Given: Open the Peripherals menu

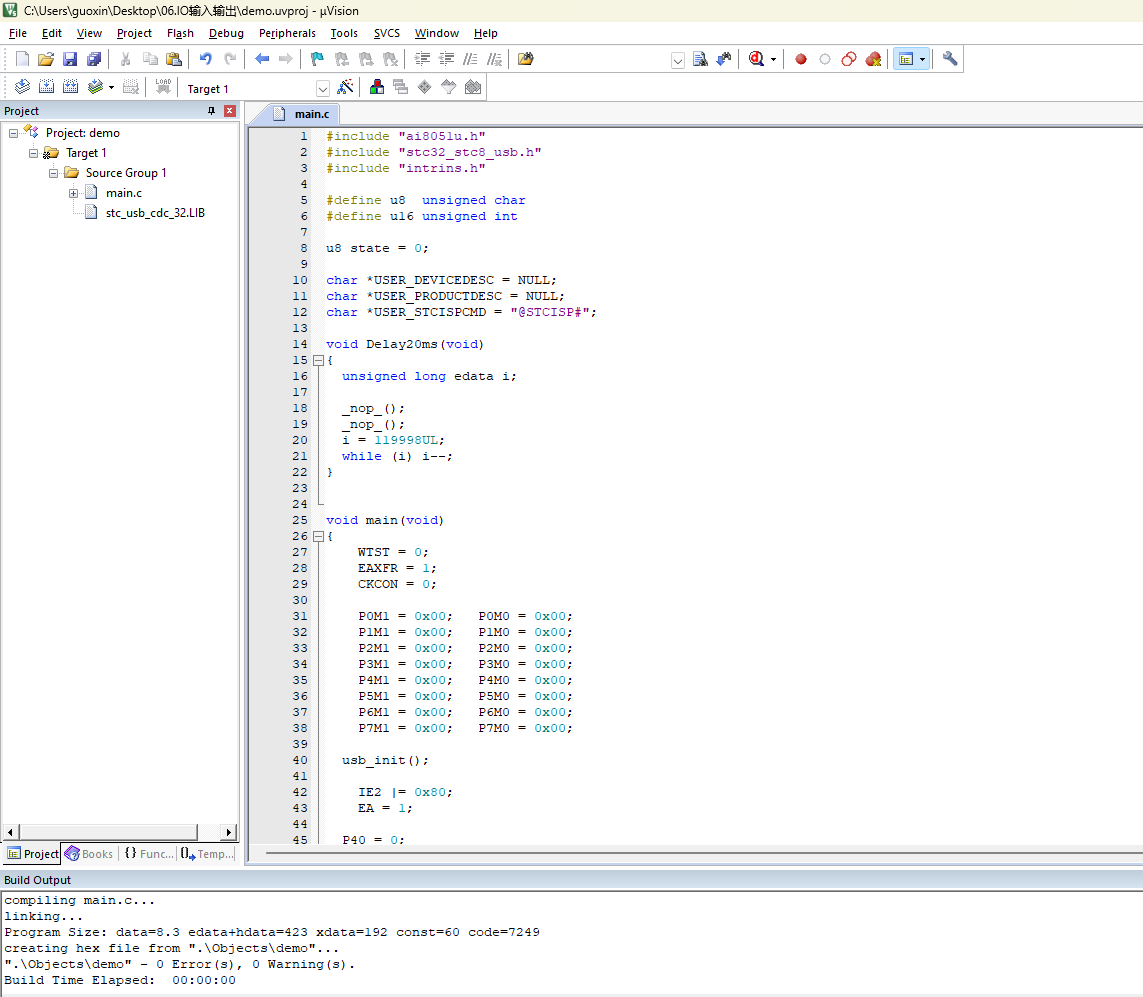Looking at the screenshot, I should [x=287, y=33].
